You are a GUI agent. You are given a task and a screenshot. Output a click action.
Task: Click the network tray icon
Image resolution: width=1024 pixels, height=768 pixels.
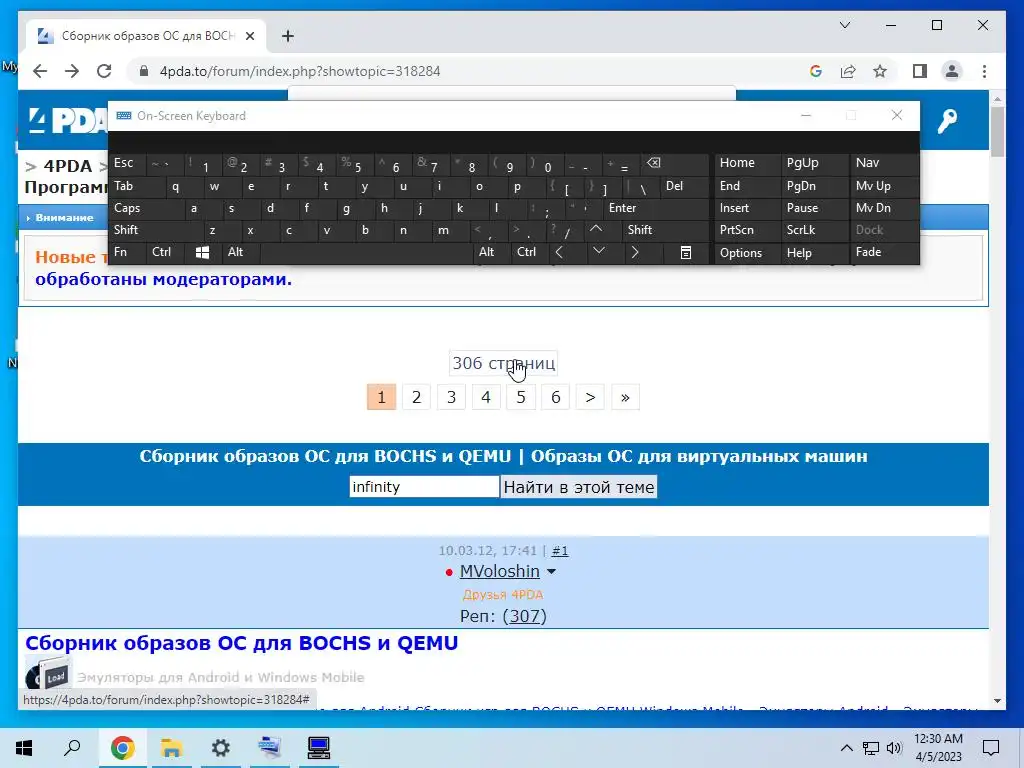pyautogui.click(x=871, y=748)
